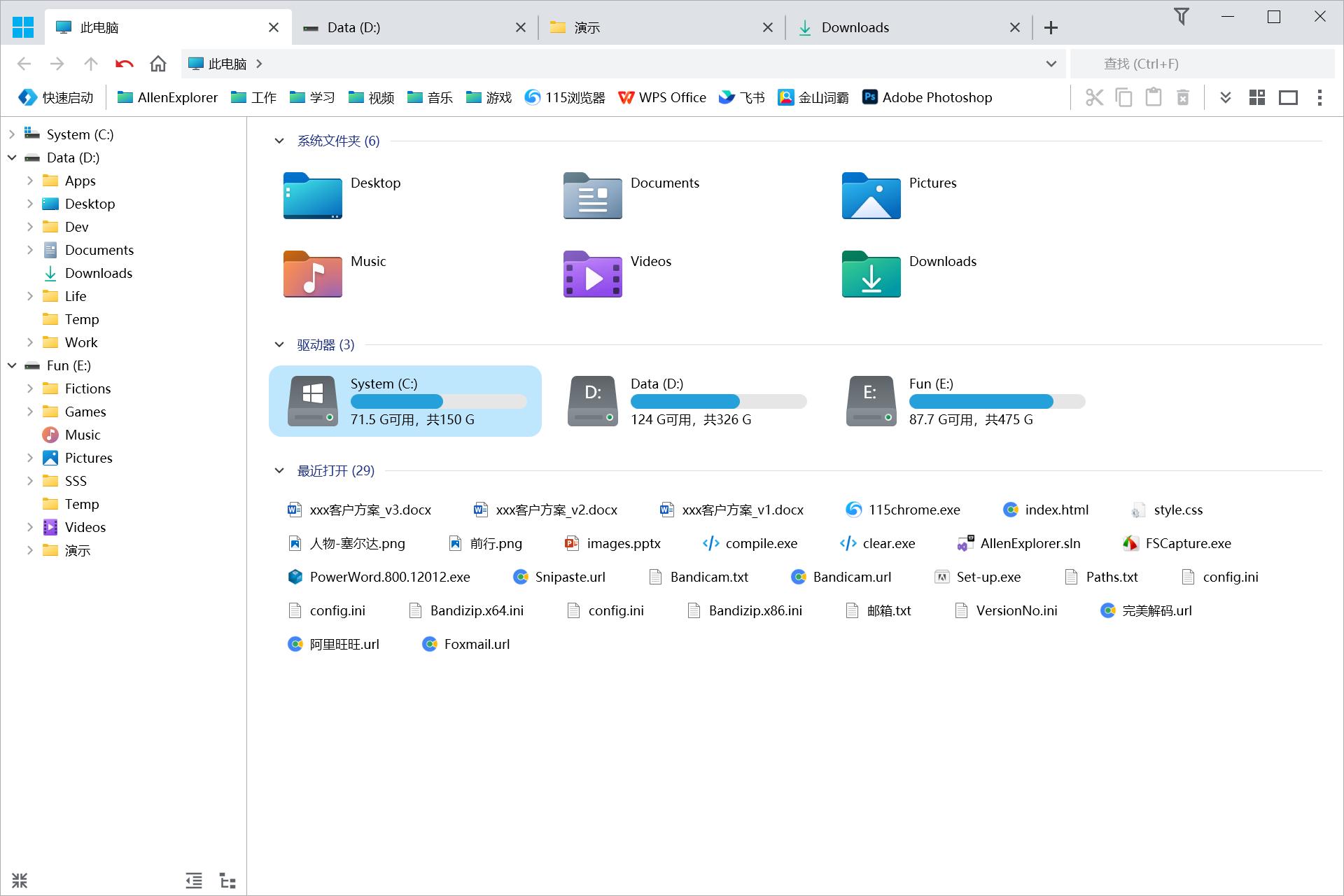Click the Fun (E:) drive usage bar

click(x=997, y=401)
